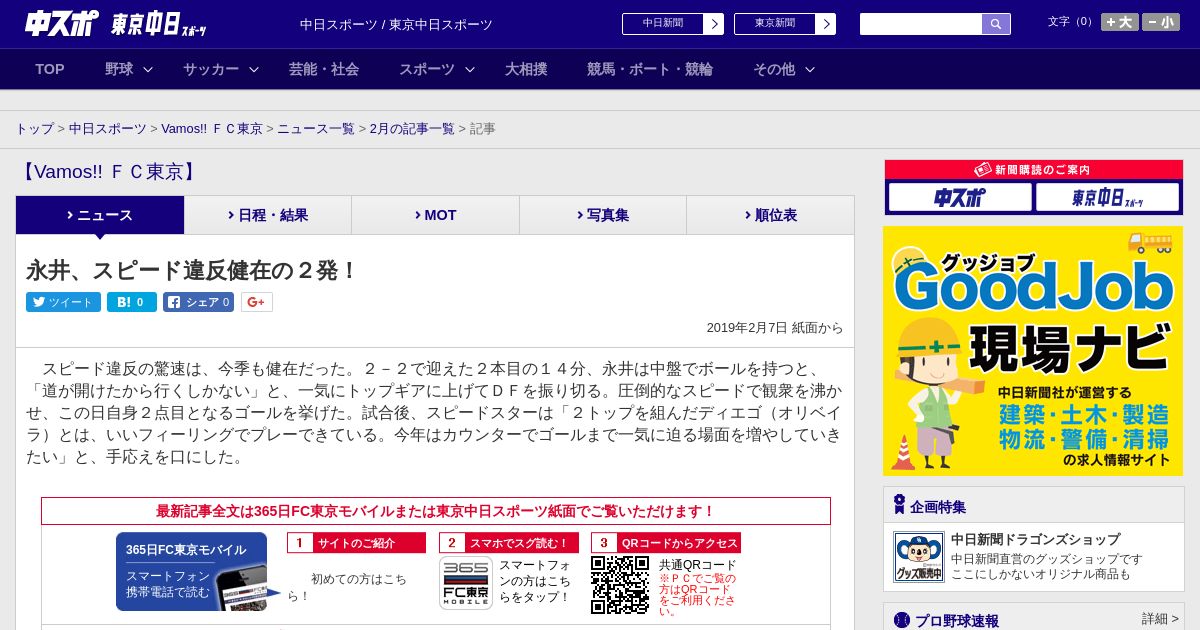Click the 365 FC東京 MOBILE logo icon

click(466, 583)
